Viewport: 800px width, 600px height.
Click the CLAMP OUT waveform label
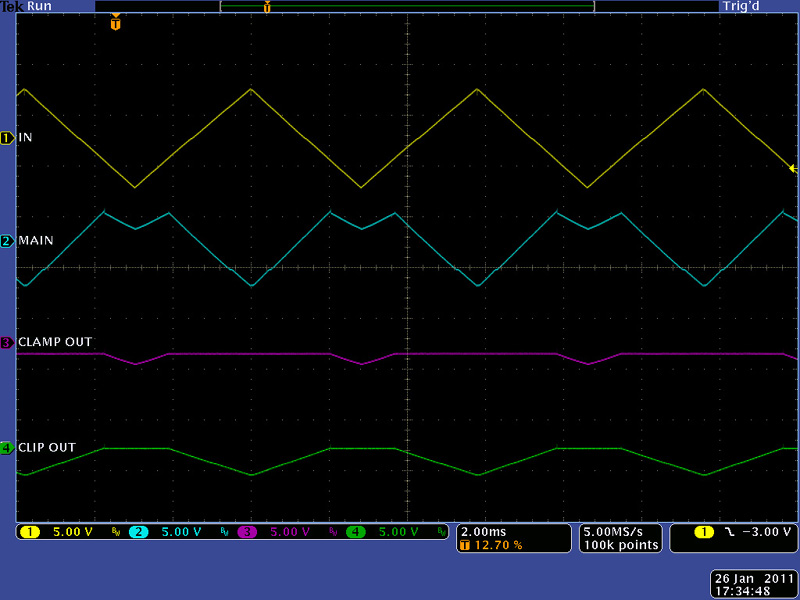55,342
